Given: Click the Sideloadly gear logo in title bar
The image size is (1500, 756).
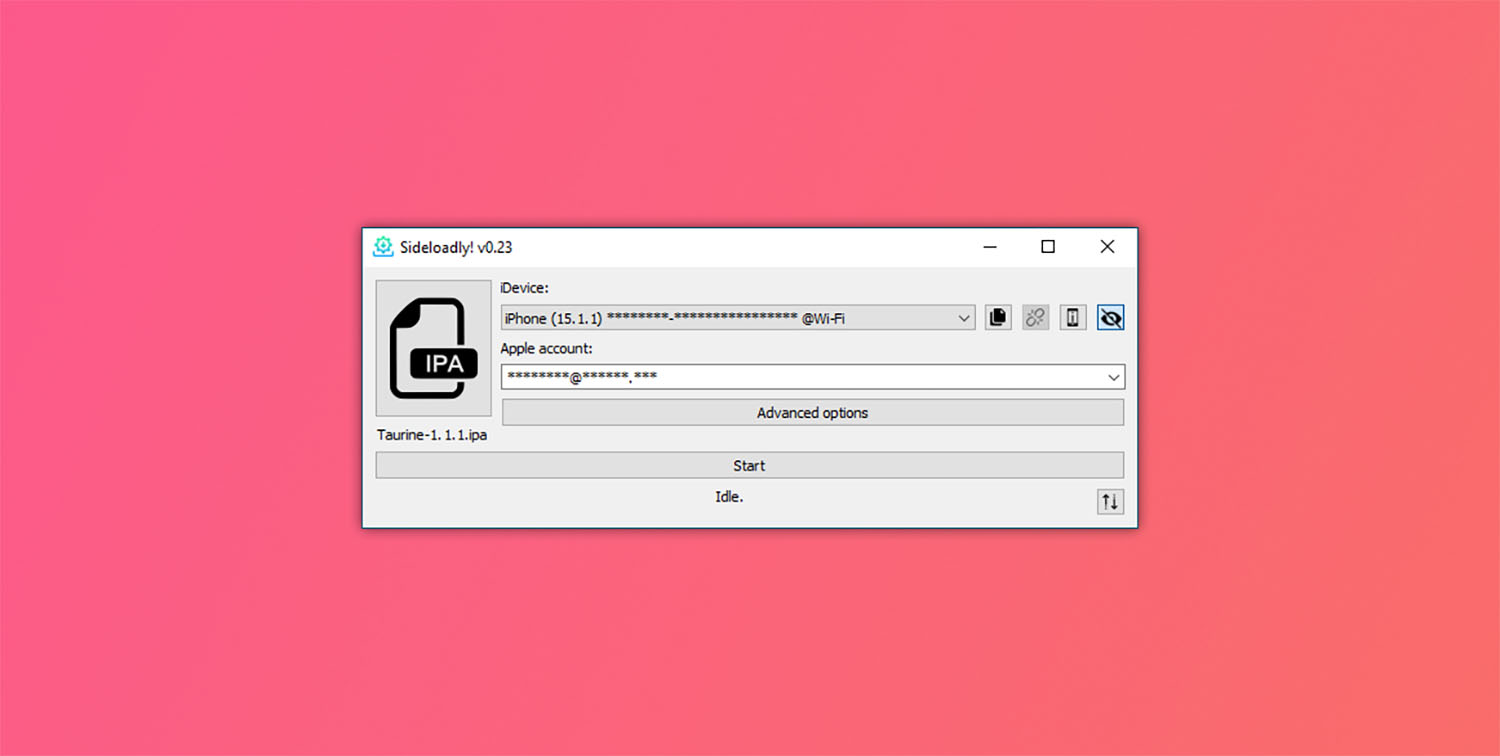Looking at the screenshot, I should 383,247.
